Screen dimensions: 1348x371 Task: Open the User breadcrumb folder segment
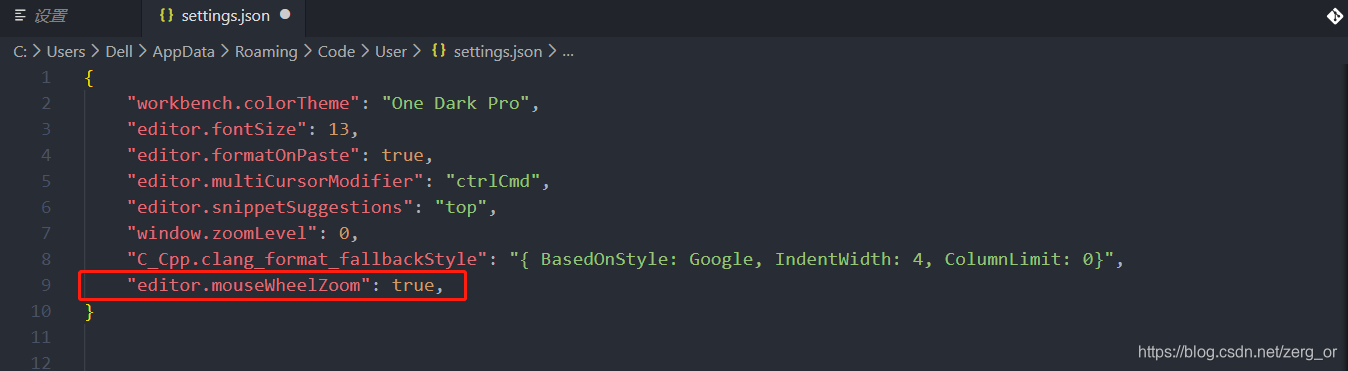pos(391,51)
